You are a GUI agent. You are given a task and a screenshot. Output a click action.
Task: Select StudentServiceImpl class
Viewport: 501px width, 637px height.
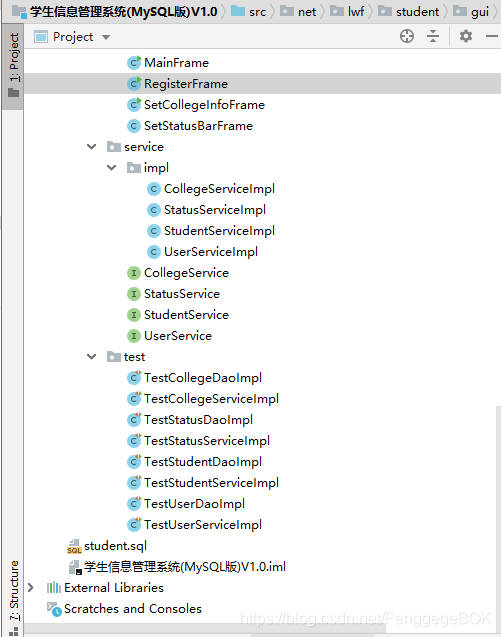(219, 231)
